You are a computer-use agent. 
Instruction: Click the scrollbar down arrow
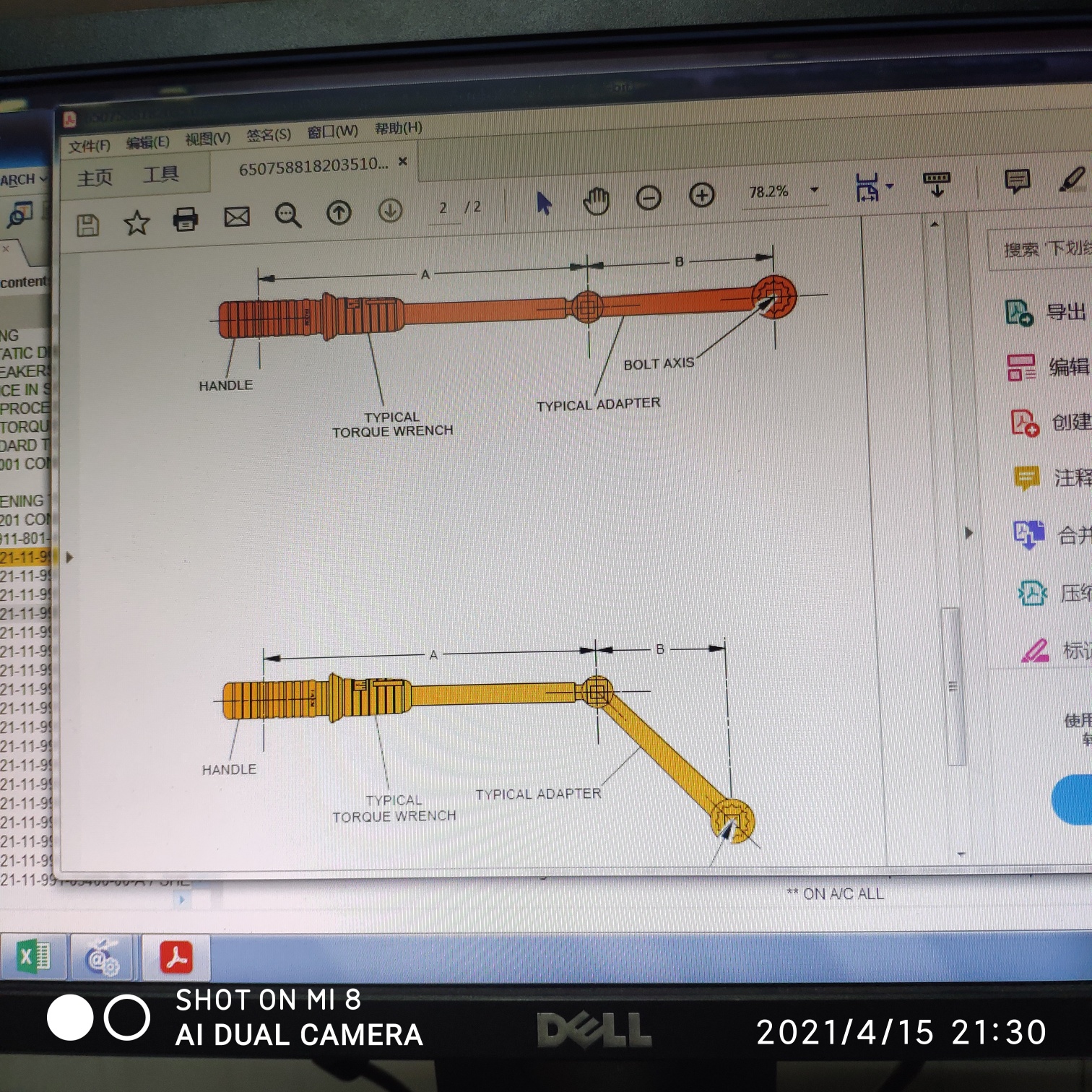961,854
